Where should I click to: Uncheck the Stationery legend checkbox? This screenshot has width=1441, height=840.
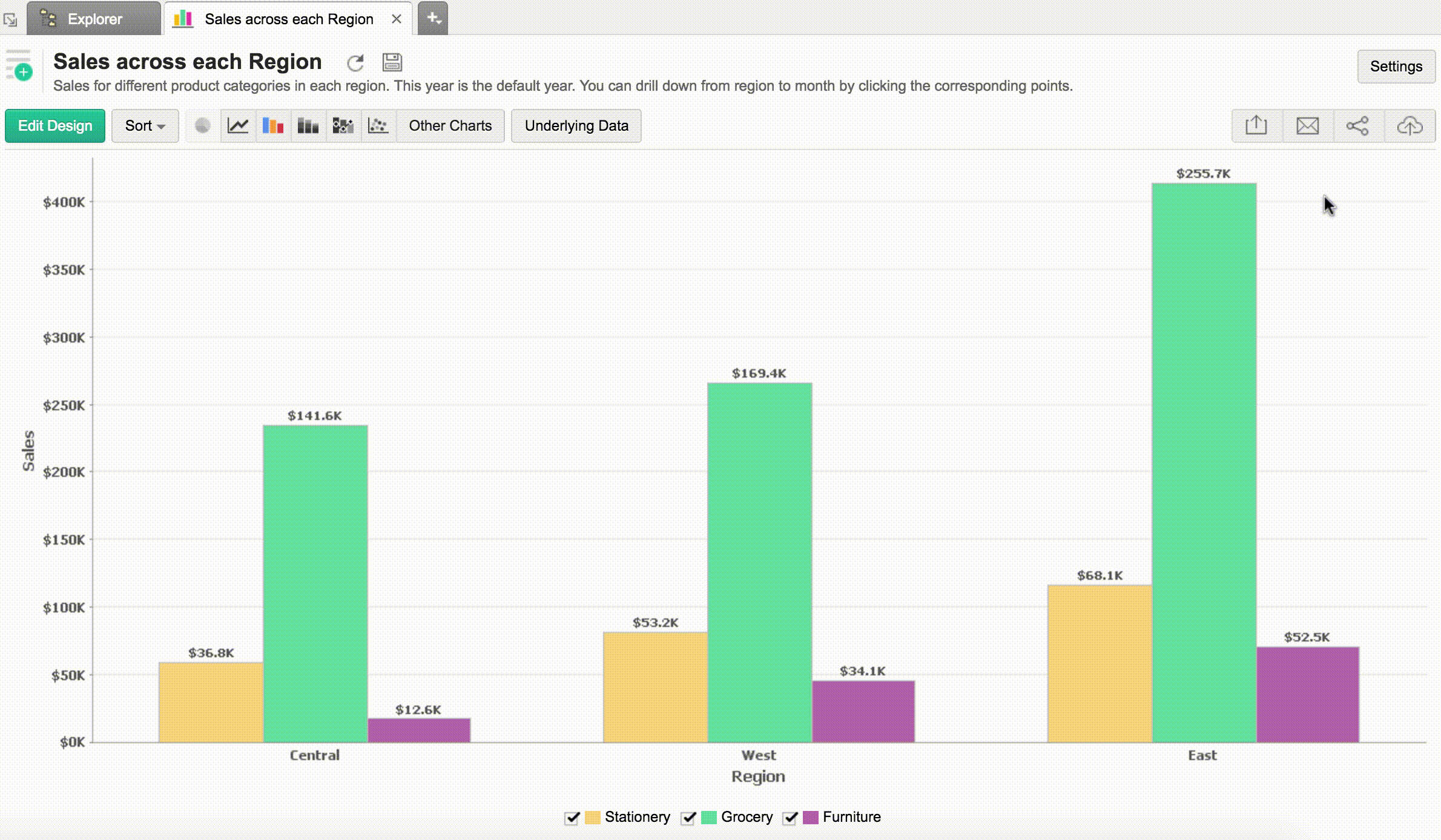click(x=572, y=818)
